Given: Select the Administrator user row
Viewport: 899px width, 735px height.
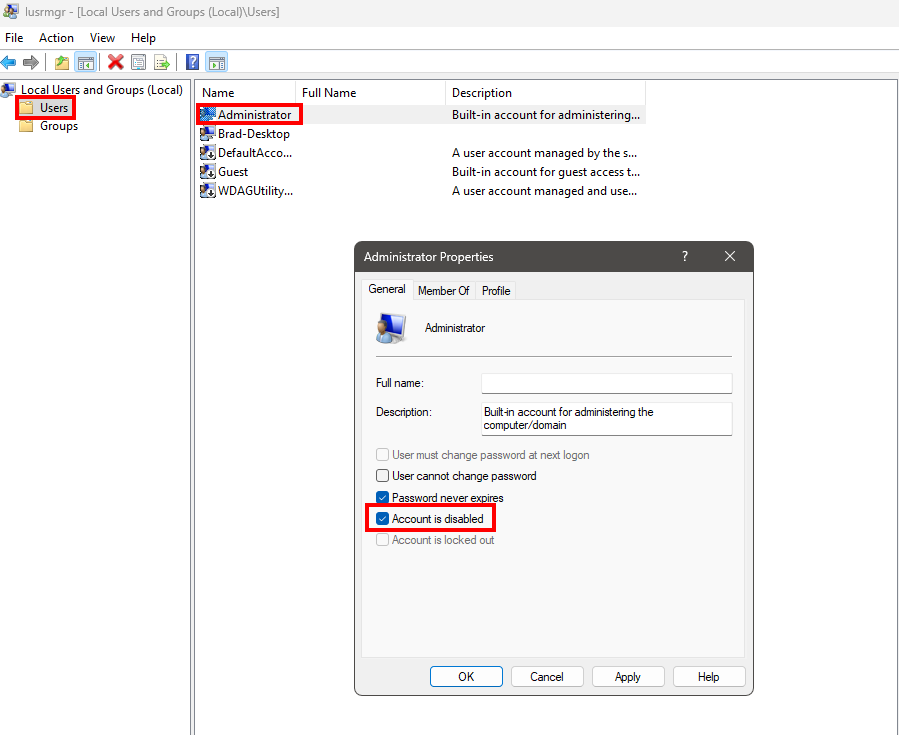Looking at the screenshot, I should pyautogui.click(x=422, y=115).
